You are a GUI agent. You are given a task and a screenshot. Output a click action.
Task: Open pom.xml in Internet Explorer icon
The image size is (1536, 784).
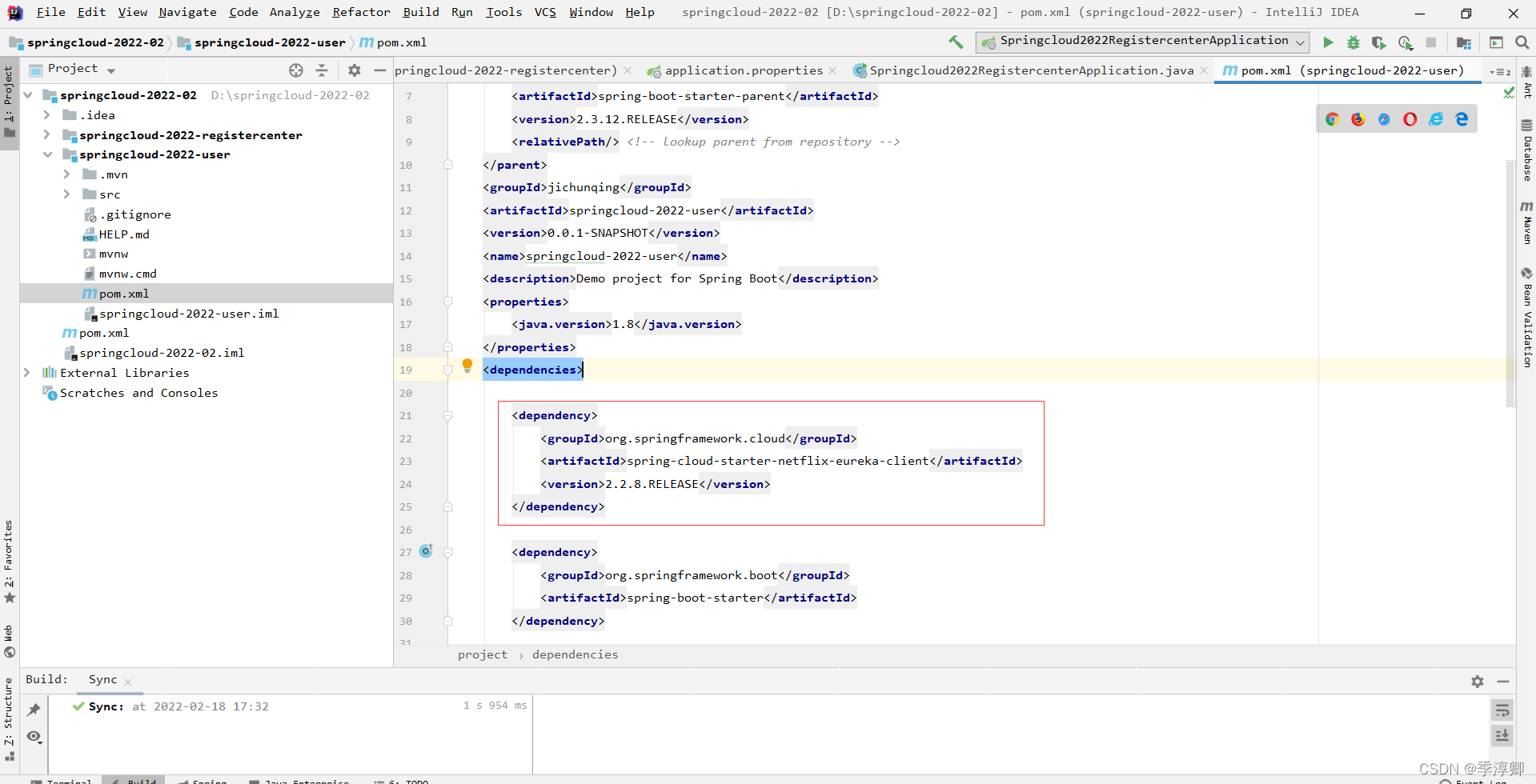pyautogui.click(x=1436, y=119)
